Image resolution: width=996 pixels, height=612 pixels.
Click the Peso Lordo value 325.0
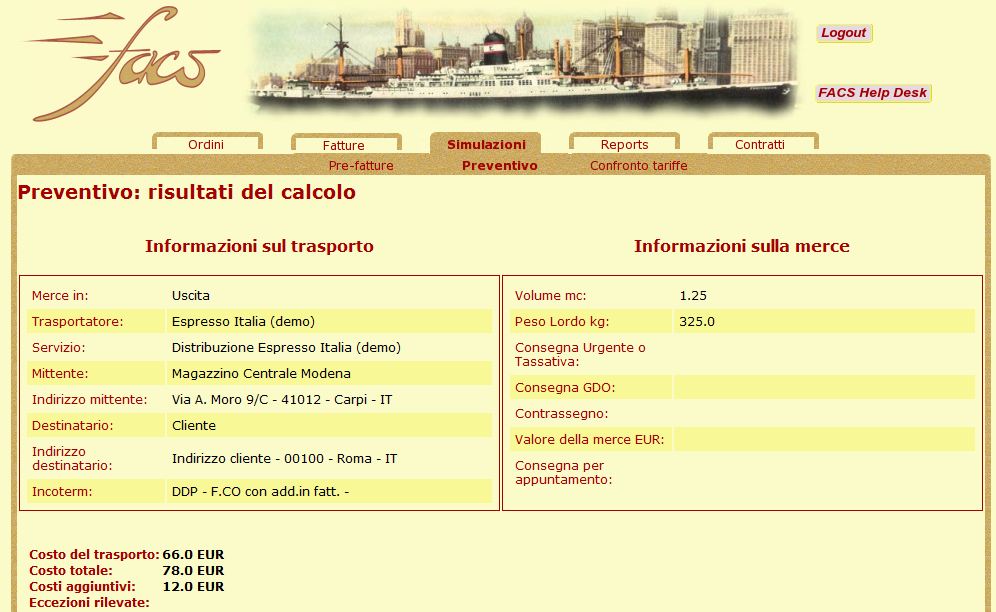click(x=697, y=322)
